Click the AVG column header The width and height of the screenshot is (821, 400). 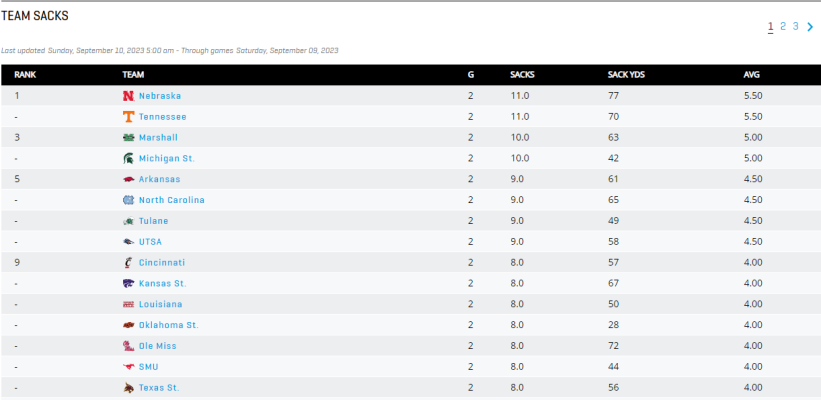coord(751,75)
